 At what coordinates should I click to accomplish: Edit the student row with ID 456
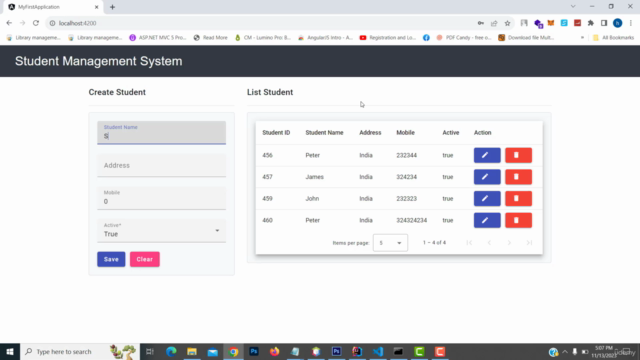487,155
